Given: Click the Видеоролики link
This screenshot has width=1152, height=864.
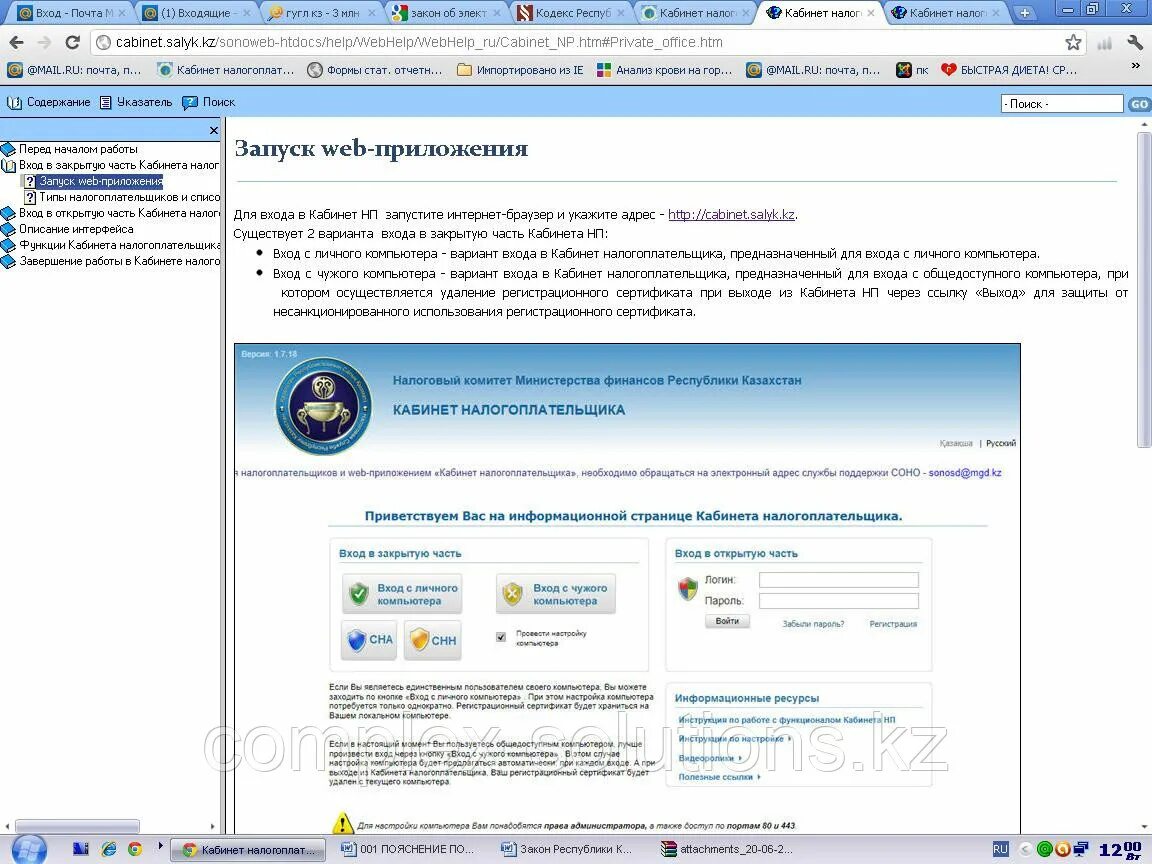Looking at the screenshot, I should [x=707, y=758].
